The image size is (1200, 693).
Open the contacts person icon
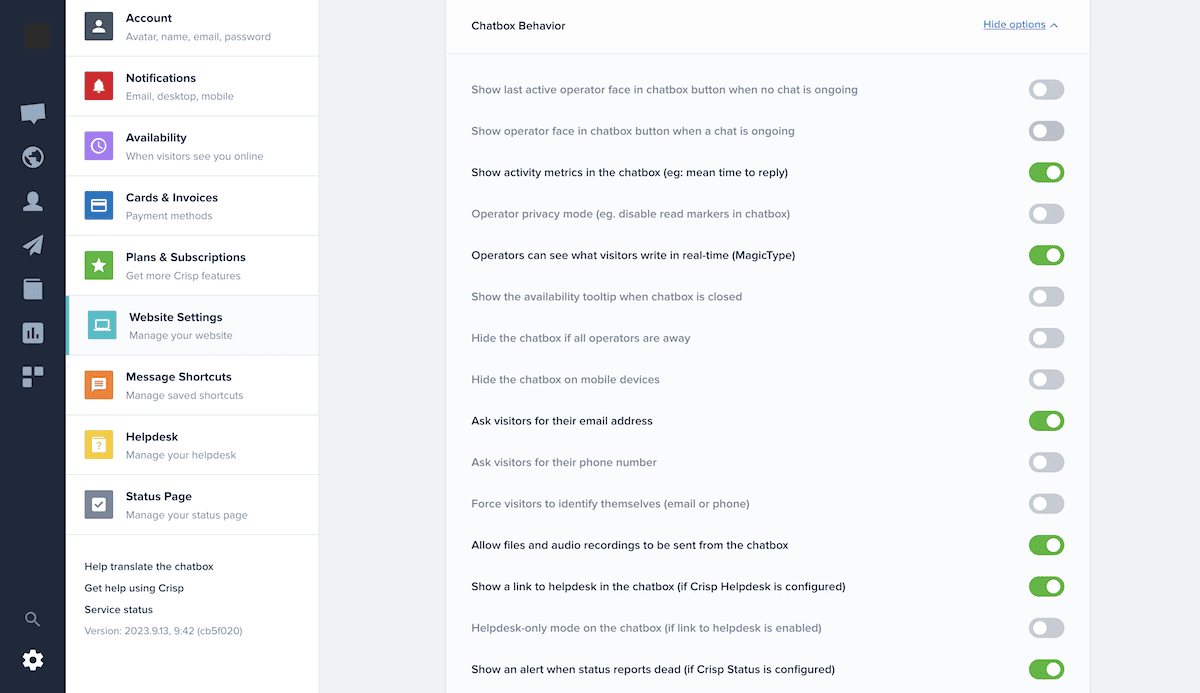(33, 202)
